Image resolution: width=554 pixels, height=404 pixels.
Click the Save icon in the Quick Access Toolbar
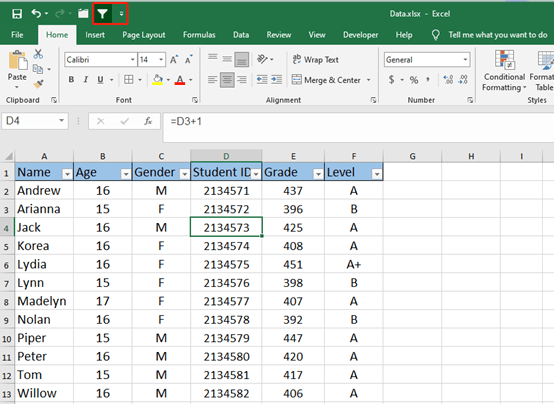coord(17,14)
